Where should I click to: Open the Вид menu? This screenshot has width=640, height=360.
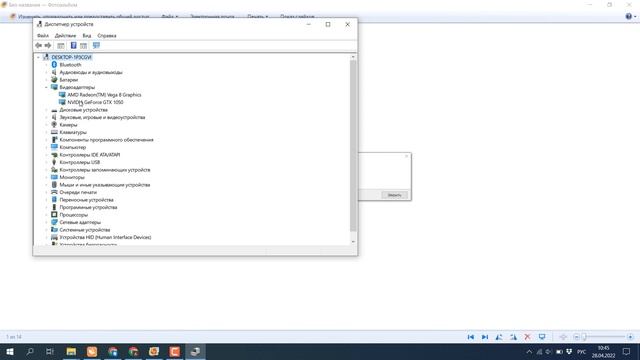click(87, 36)
